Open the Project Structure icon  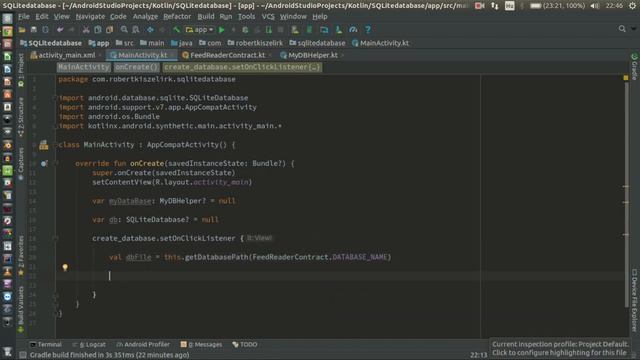click(x=324, y=30)
